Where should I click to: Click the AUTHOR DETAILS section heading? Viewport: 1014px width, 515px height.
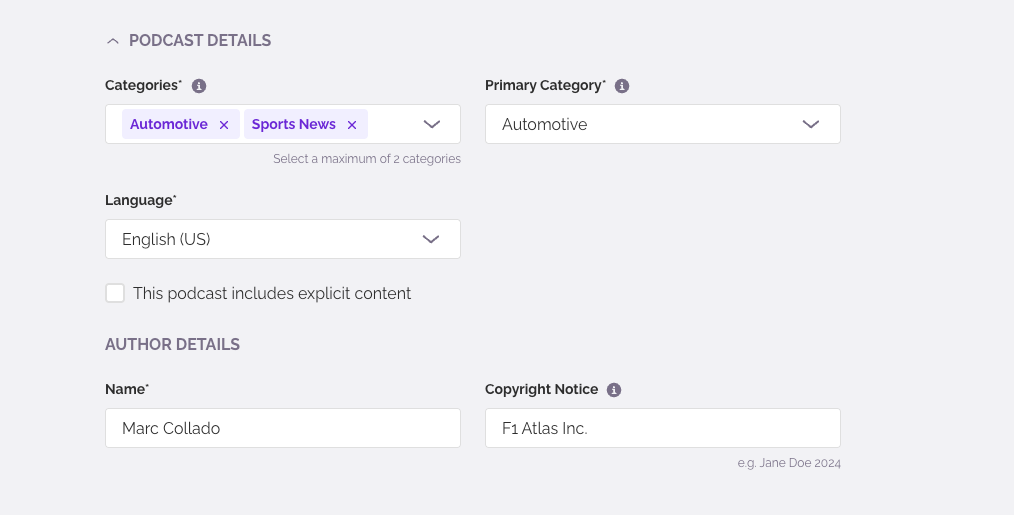click(172, 344)
